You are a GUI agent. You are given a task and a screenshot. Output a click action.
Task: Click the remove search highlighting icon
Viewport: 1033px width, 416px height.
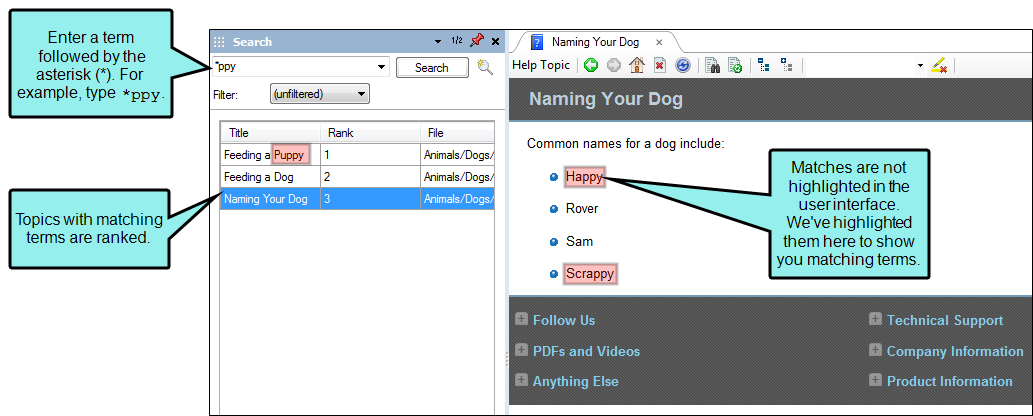pyautogui.click(x=939, y=65)
